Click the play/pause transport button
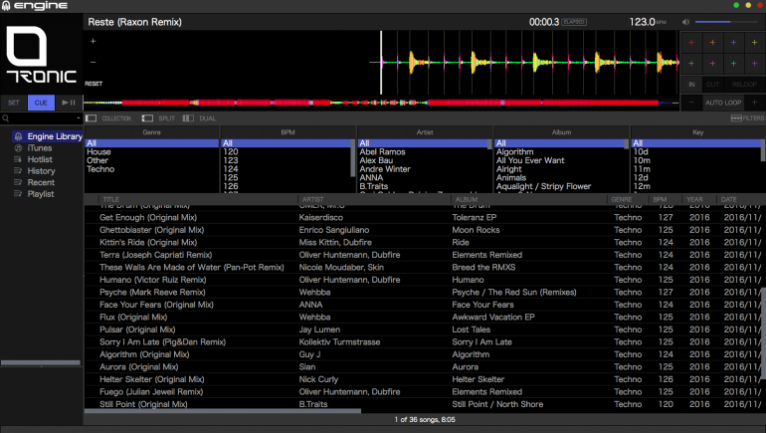The height and width of the screenshot is (433, 766). click(68, 102)
